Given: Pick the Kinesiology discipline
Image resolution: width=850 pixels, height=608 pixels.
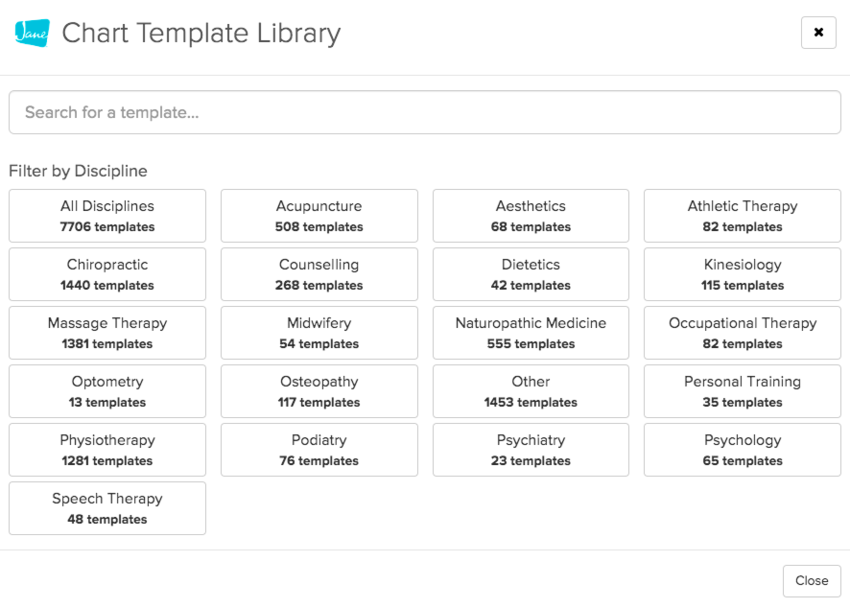Looking at the screenshot, I should click(742, 274).
